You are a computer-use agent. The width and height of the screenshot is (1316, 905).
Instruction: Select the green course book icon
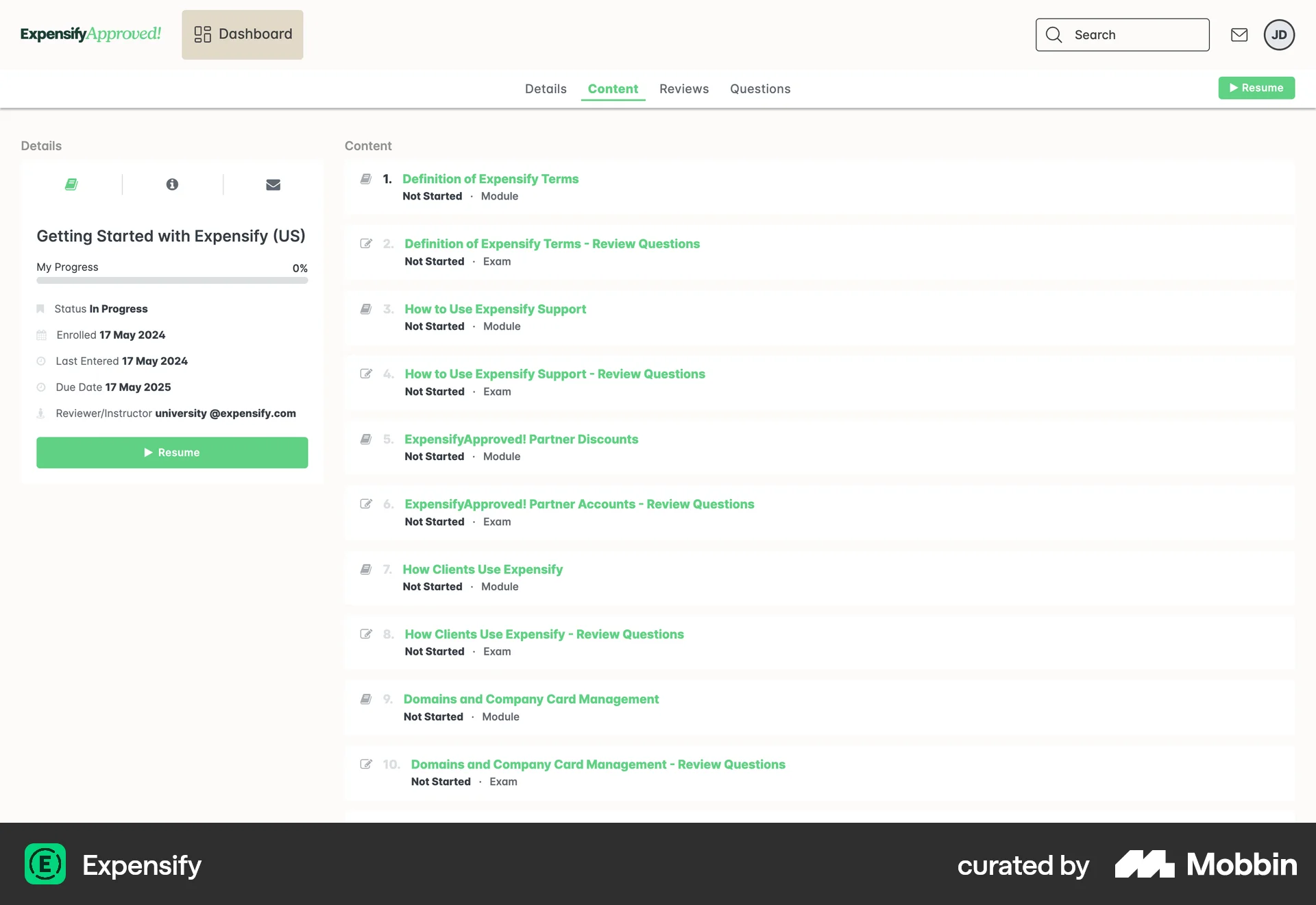click(x=71, y=184)
